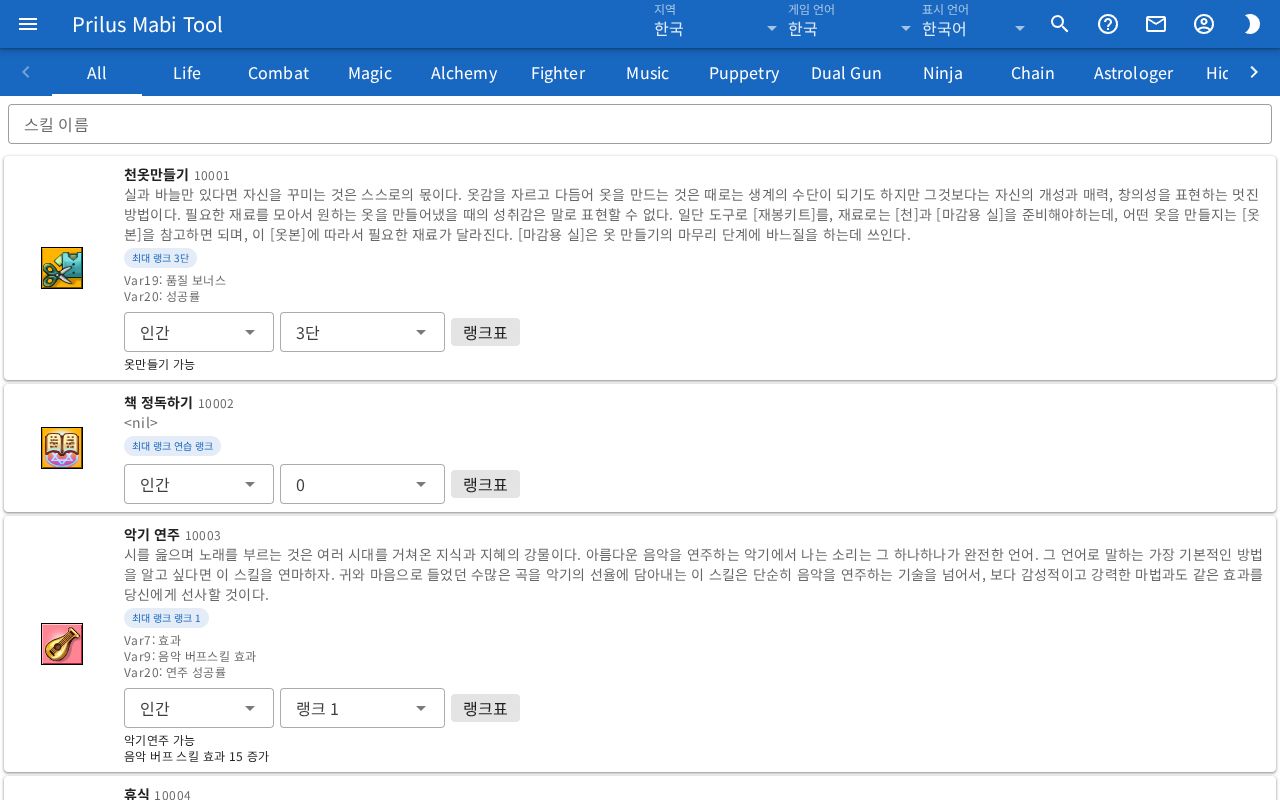Click the 책 정독하기 book skill icon
Image resolution: width=1280 pixels, height=800 pixels.
62,448
